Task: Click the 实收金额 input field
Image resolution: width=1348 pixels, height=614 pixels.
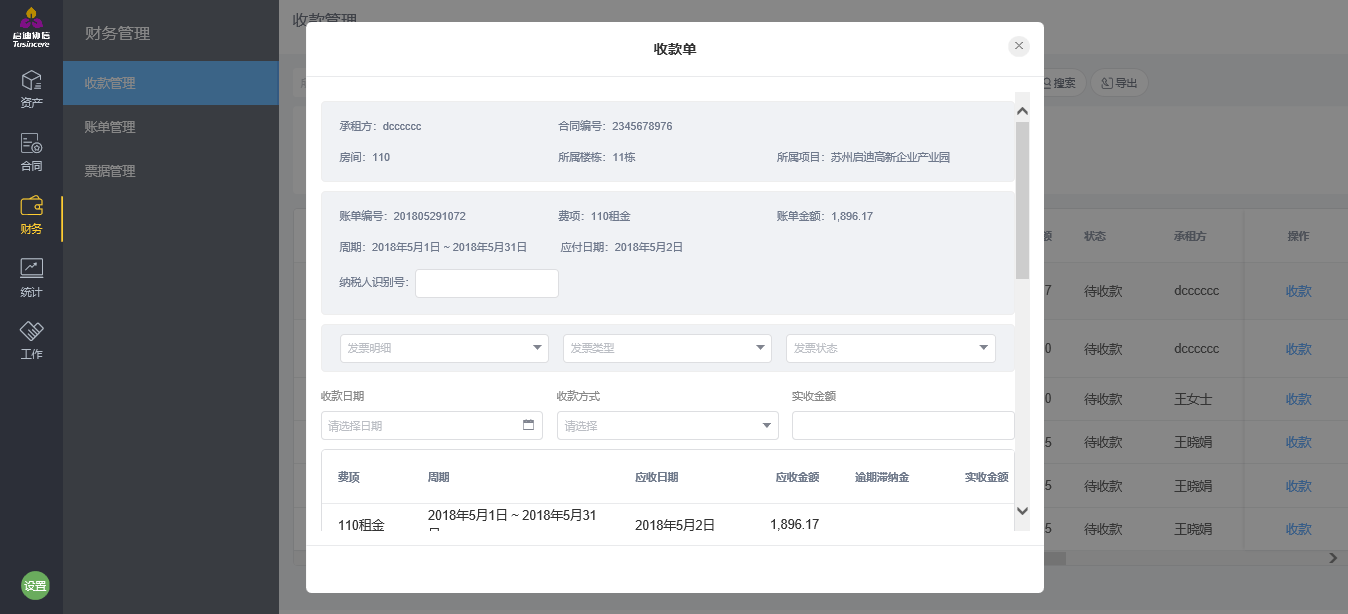Action: pyautogui.click(x=903, y=425)
